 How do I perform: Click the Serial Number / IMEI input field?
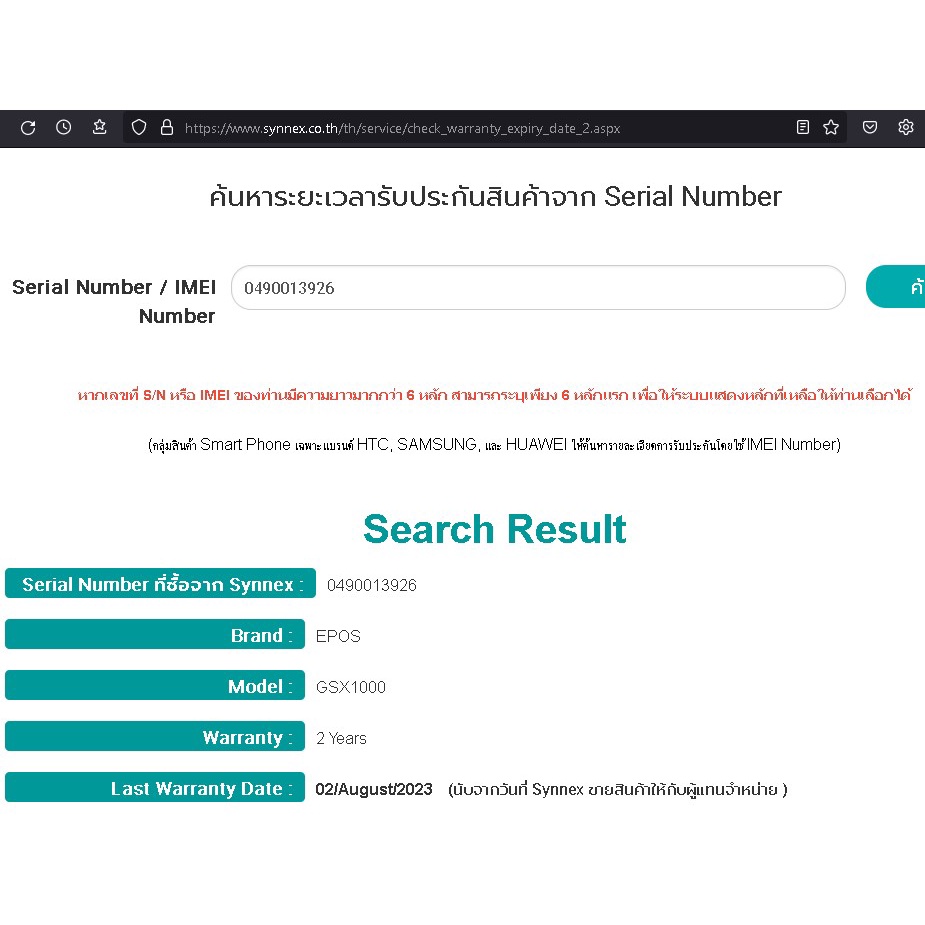pos(538,288)
